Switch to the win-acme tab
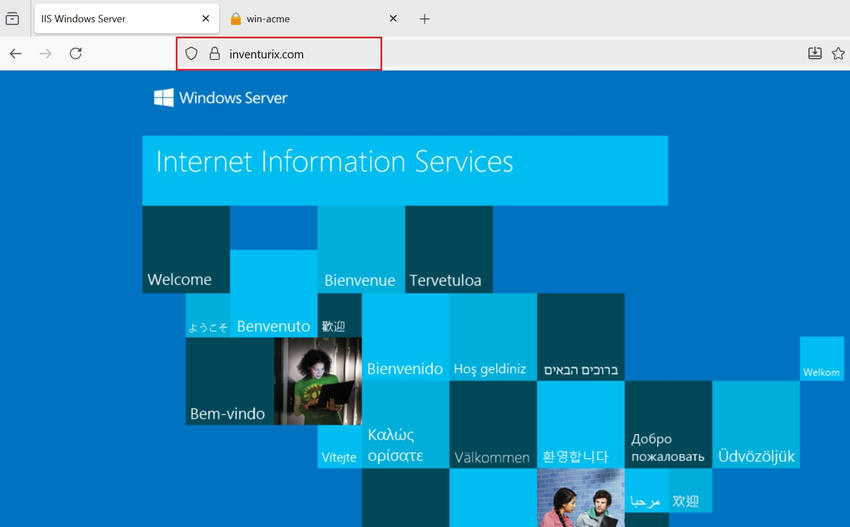 [314, 19]
